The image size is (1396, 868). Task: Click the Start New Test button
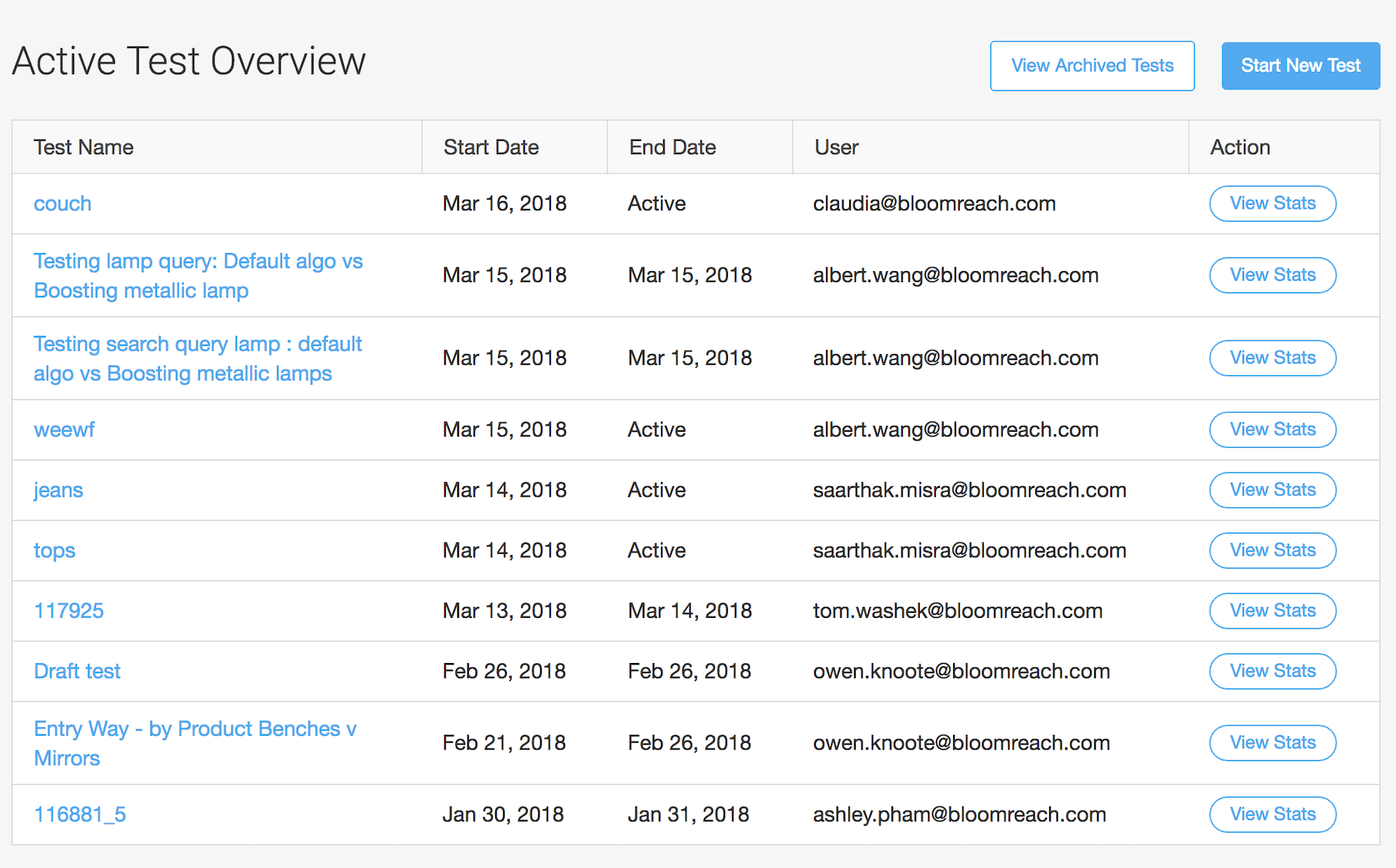point(1300,65)
